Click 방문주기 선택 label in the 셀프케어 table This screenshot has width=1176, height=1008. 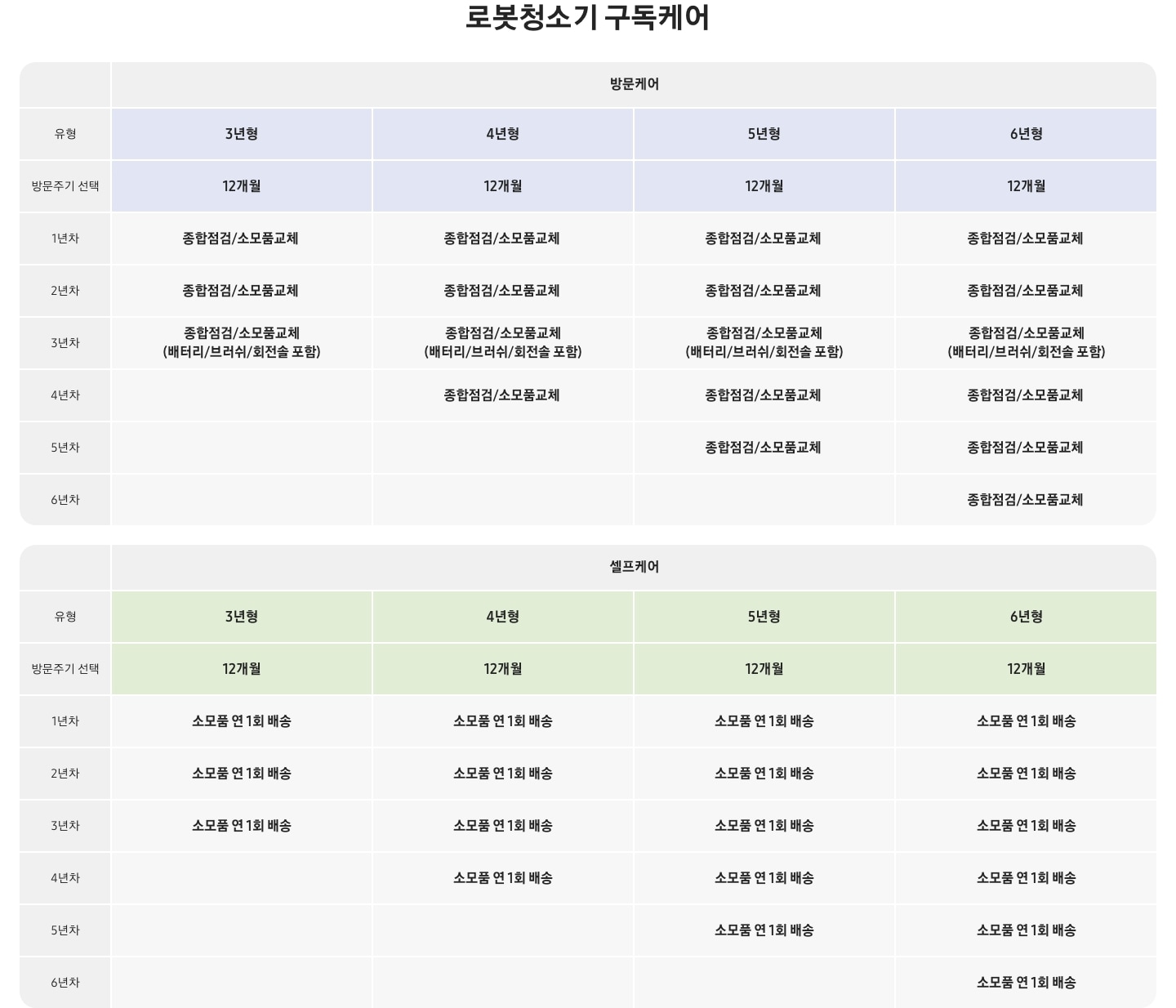pyautogui.click(x=65, y=669)
